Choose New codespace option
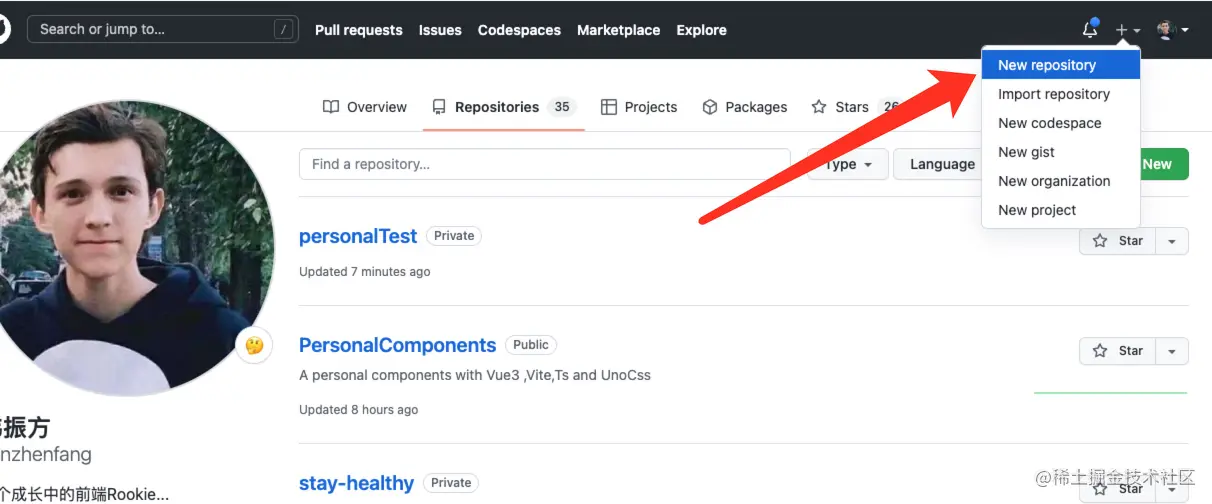This screenshot has width=1212, height=504. pos(1061,123)
